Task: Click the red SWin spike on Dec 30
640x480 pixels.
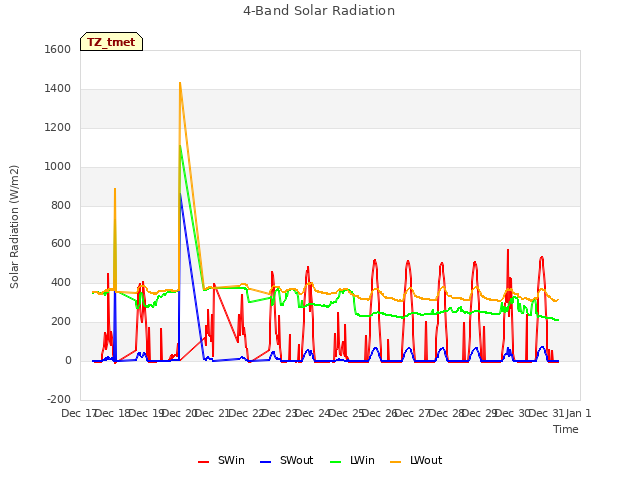Action: (x=508, y=250)
